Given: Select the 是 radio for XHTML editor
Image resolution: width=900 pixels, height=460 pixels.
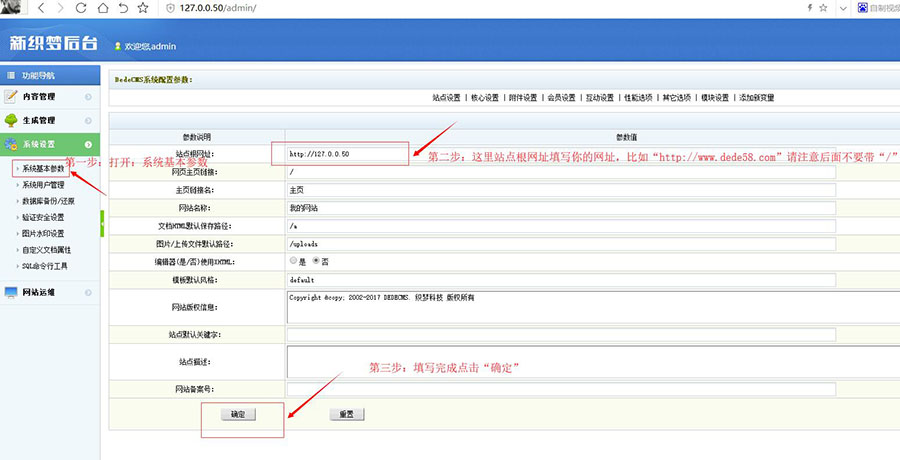Looking at the screenshot, I should [x=293, y=261].
